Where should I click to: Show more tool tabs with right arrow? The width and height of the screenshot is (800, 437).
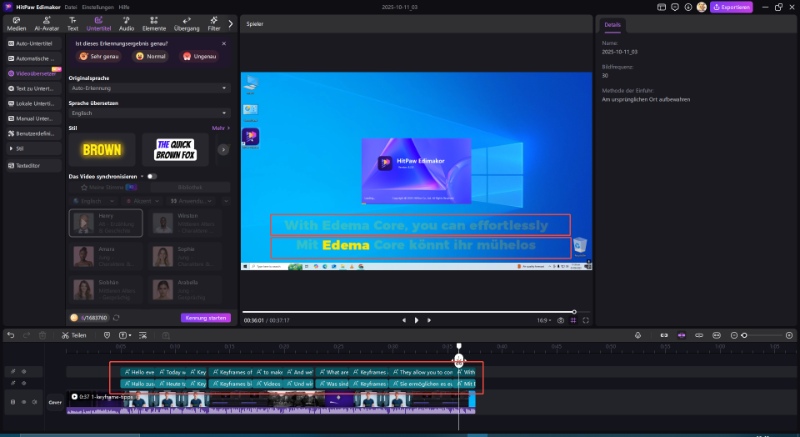(x=230, y=24)
